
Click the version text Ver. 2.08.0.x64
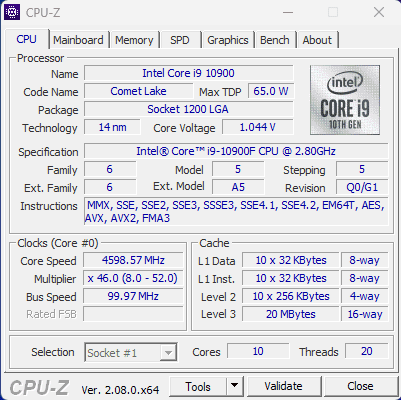coord(120,390)
